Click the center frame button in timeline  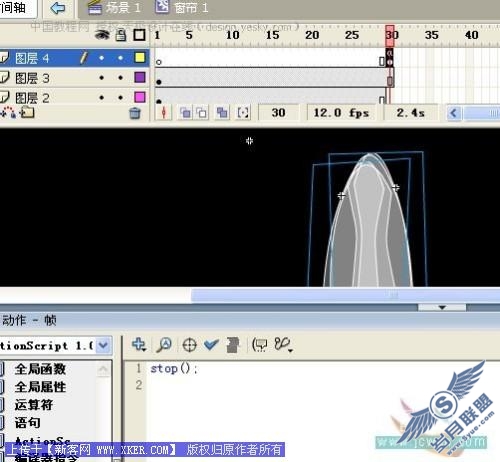tap(163, 113)
